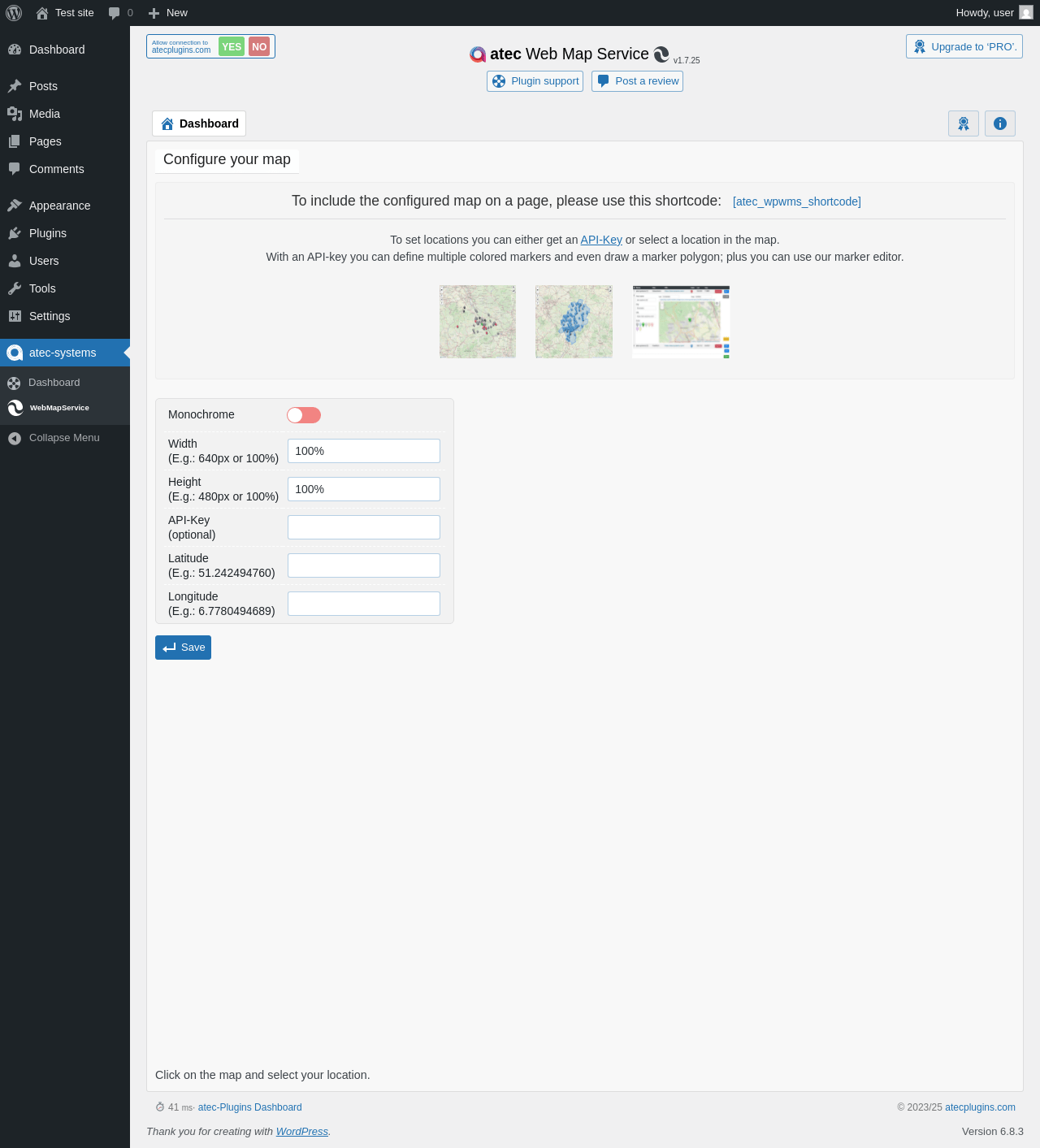Click the Web Map Service plugin icon
This screenshot has width=1040, height=1148.
[661, 54]
